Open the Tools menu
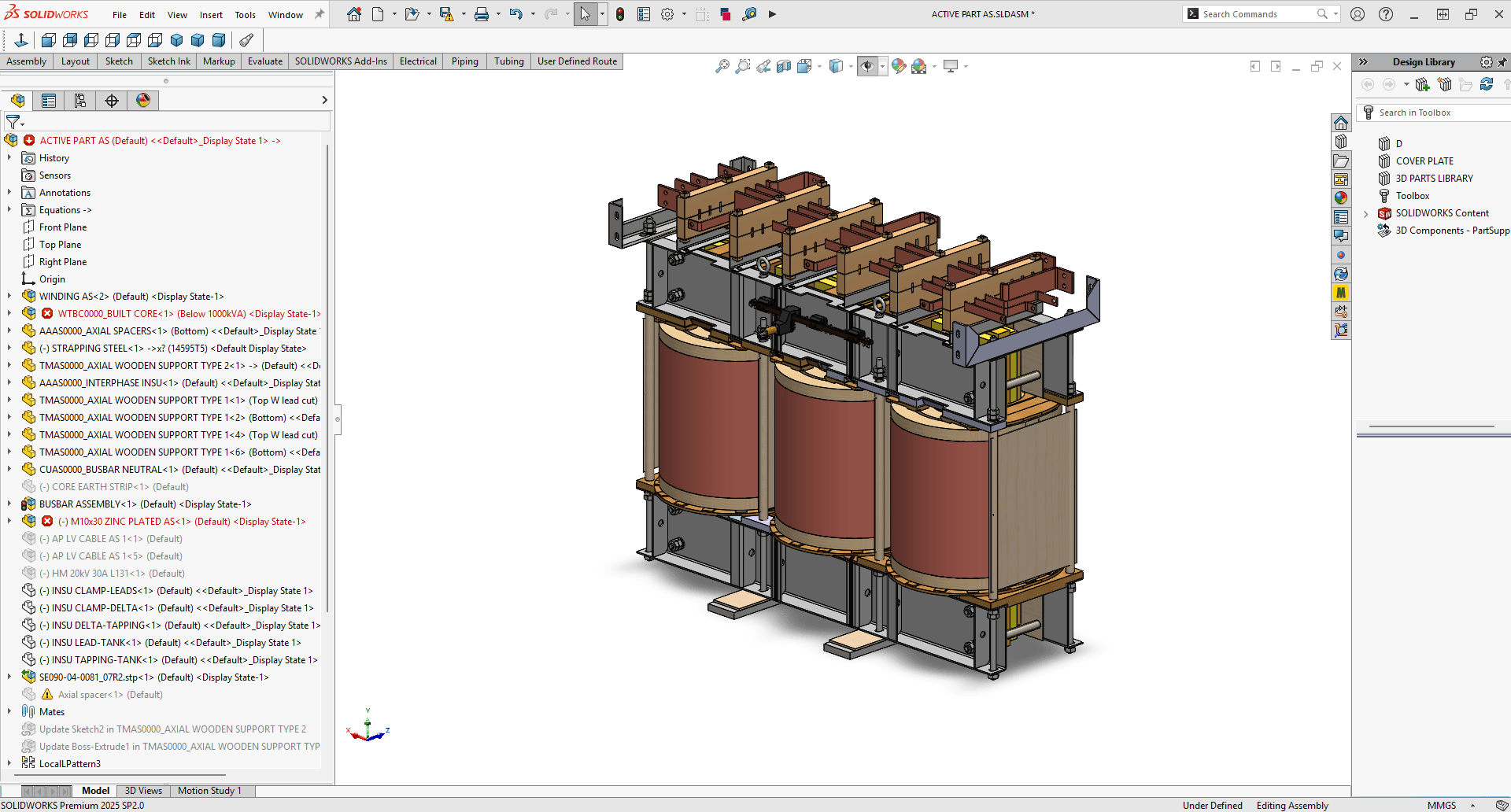The image size is (1511, 812). click(245, 14)
